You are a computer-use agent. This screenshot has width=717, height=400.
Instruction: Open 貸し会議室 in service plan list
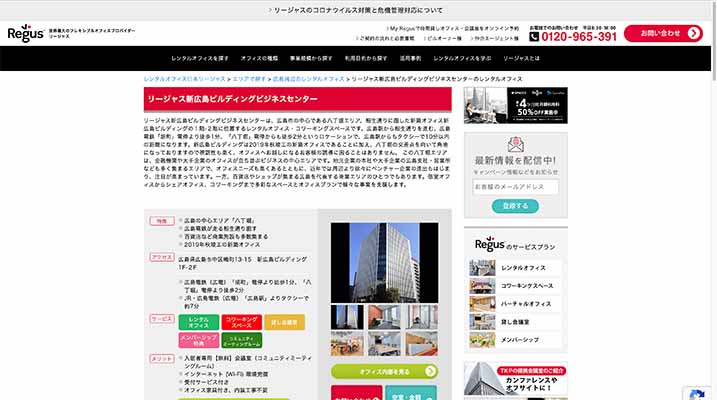point(515,322)
